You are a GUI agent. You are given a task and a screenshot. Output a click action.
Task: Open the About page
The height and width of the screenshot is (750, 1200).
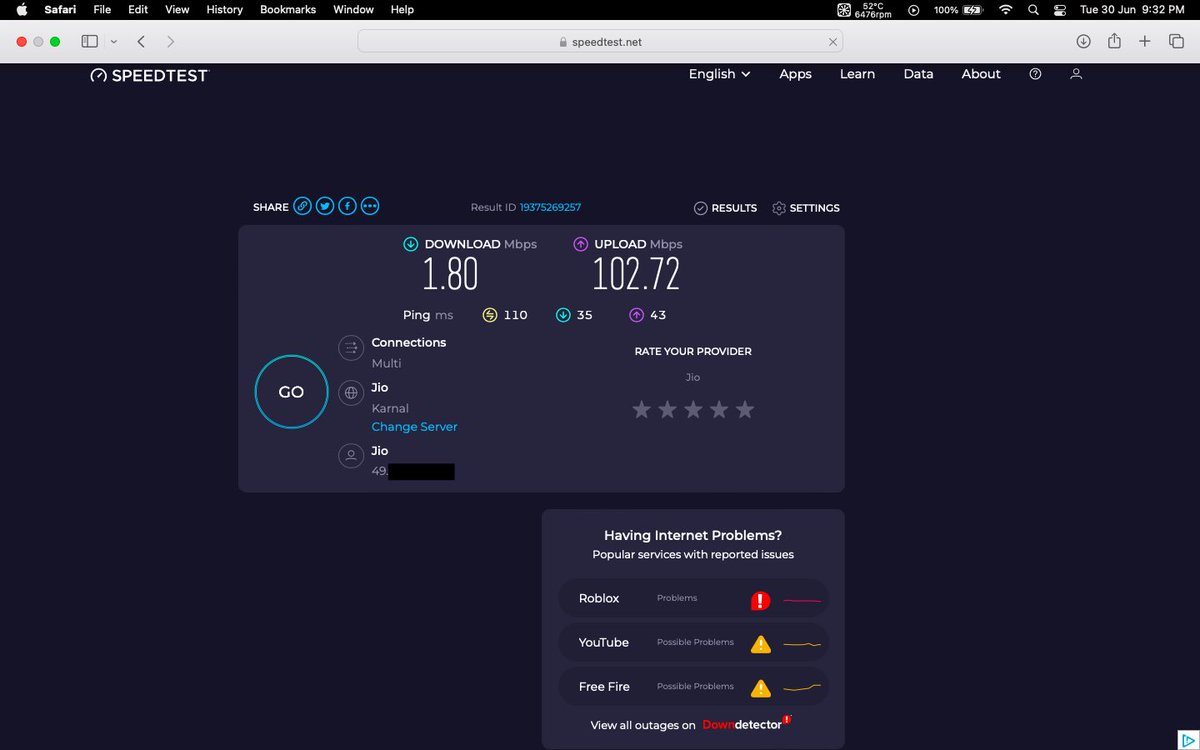(981, 74)
